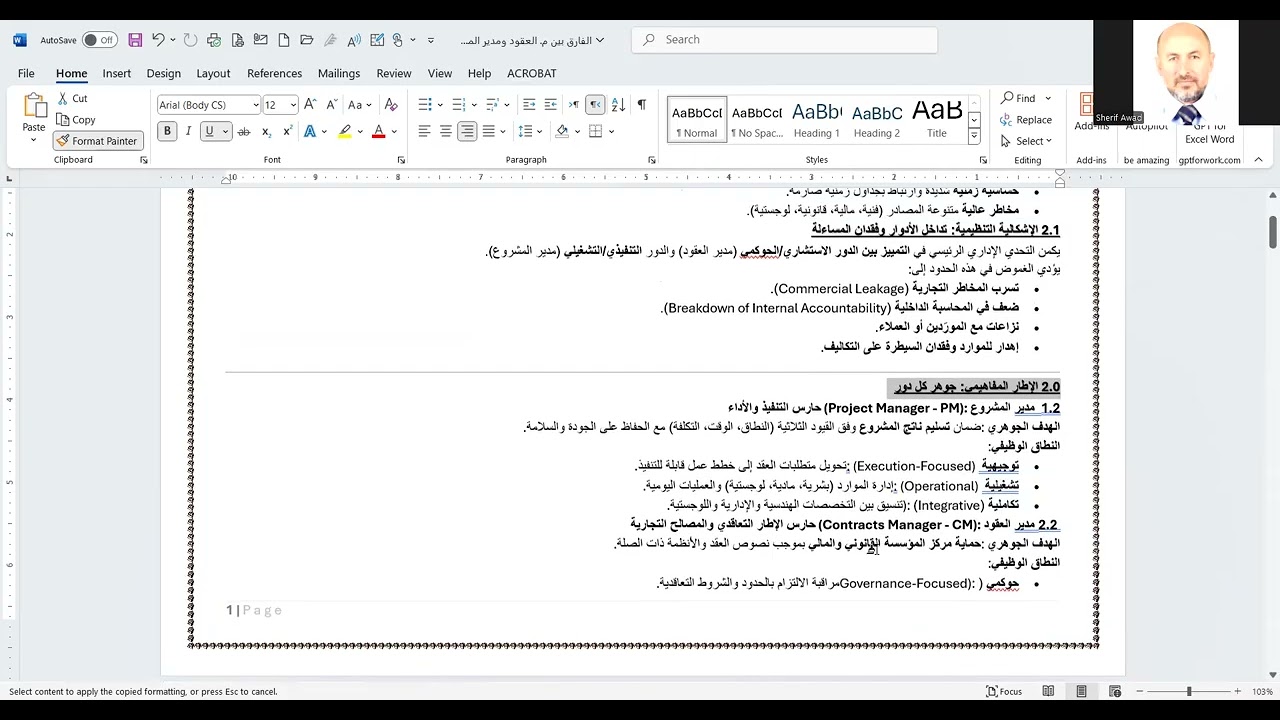Viewport: 1280px width, 720px height.
Task: Open the Bullets list dropdown arrow
Action: (x=439, y=105)
